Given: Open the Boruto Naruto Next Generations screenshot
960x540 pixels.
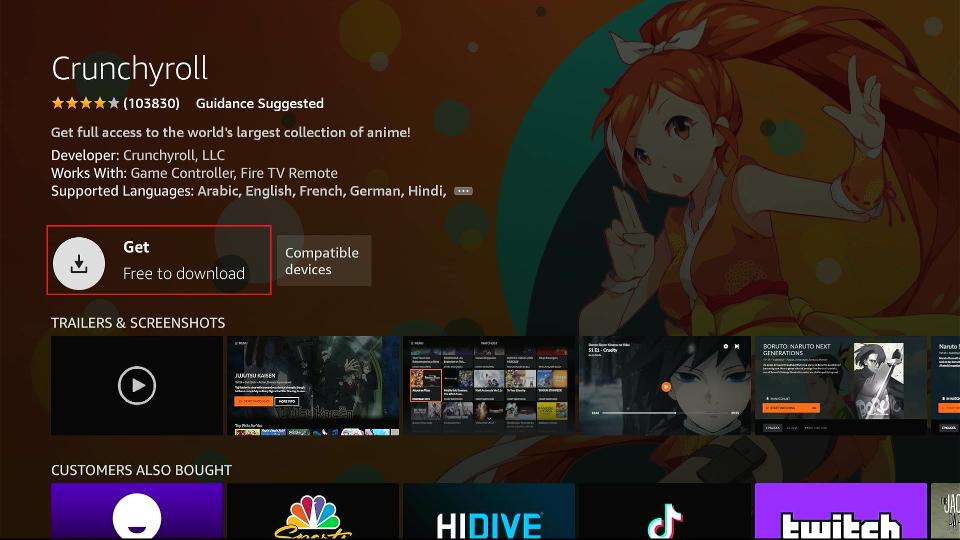Looking at the screenshot, I should pos(841,386).
